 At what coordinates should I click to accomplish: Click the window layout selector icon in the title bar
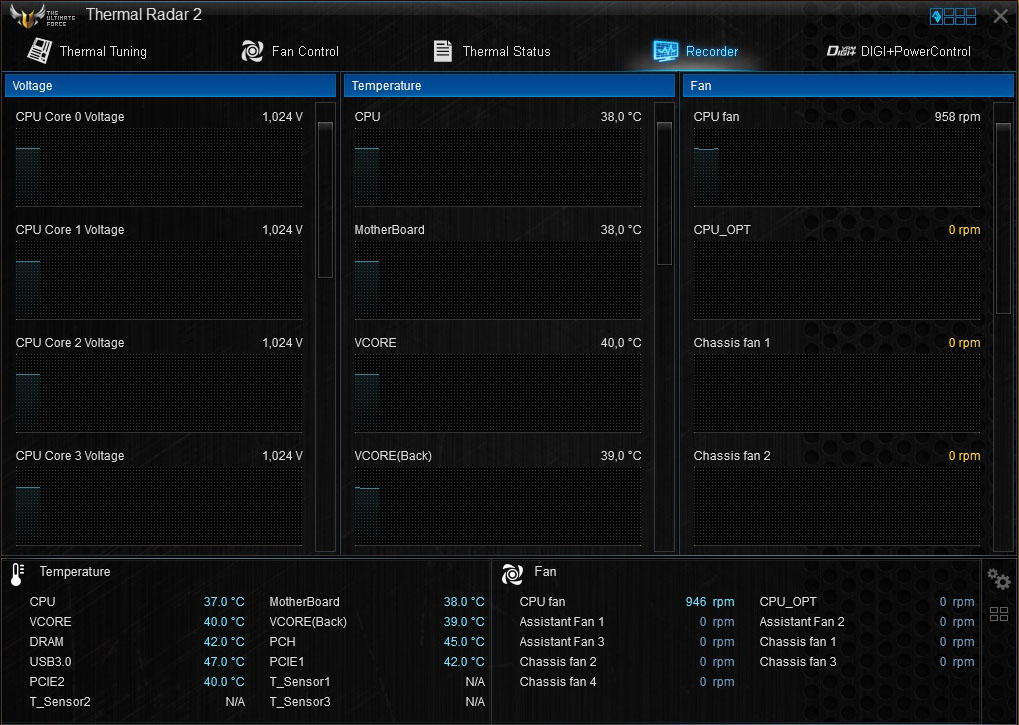click(953, 16)
